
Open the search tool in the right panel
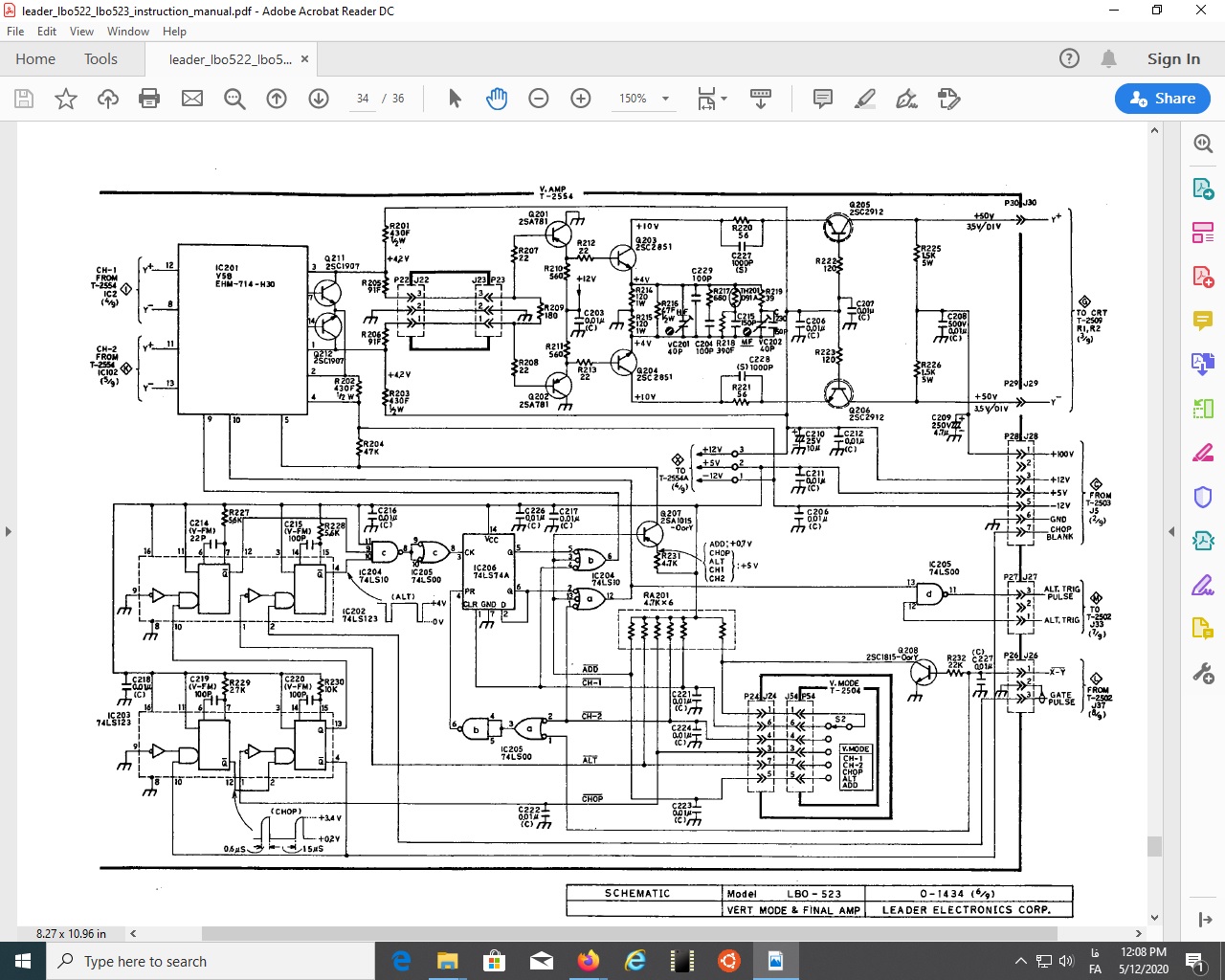pos(1203,144)
